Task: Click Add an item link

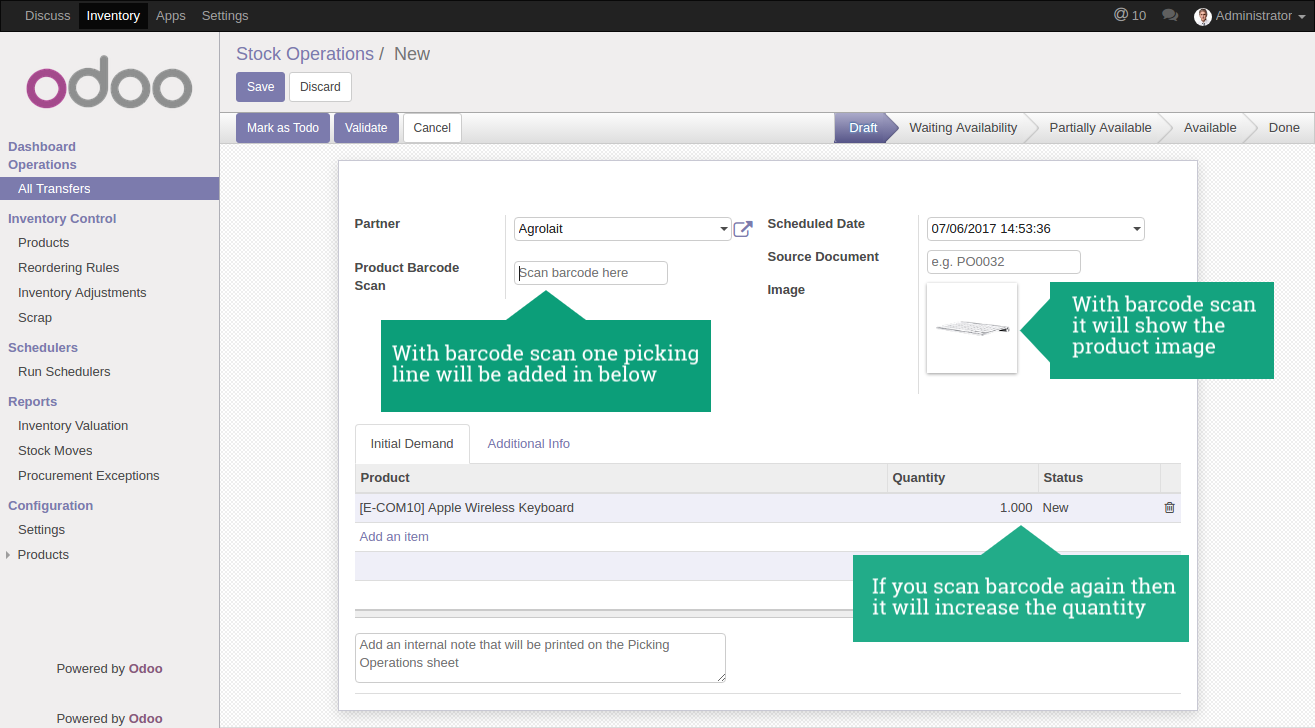Action: [x=394, y=537]
